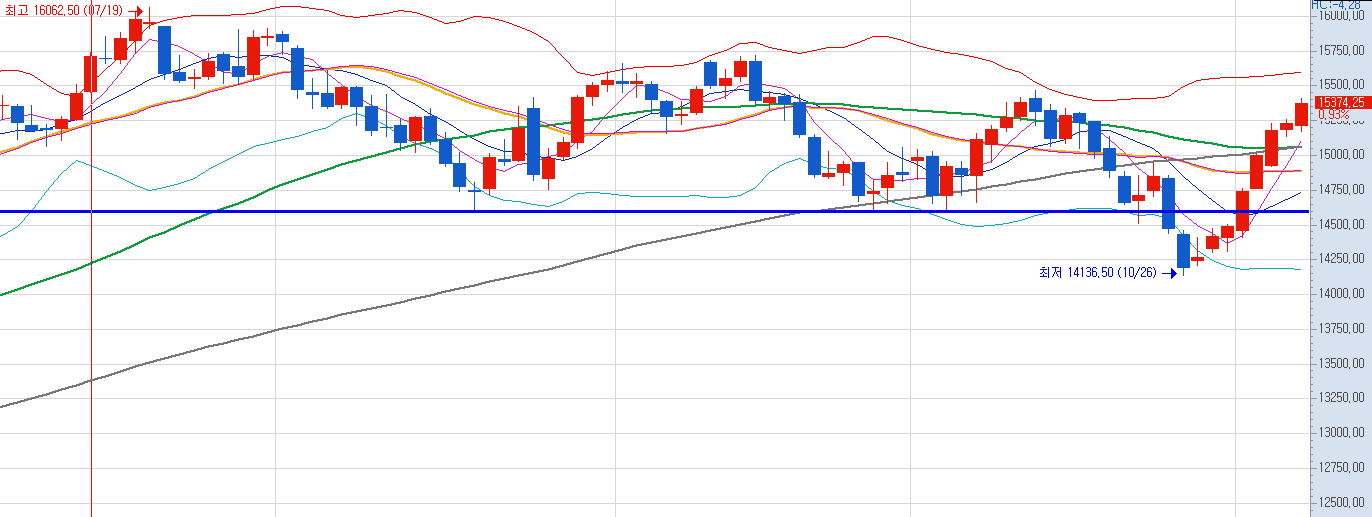Image resolution: width=1372 pixels, height=517 pixels.
Task: Click the 14500,00 price axis label
Action: (x=1341, y=224)
